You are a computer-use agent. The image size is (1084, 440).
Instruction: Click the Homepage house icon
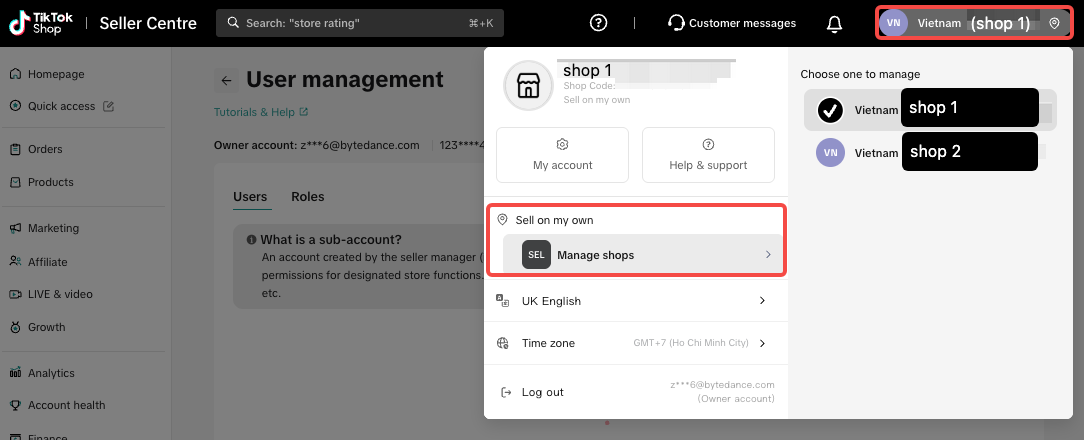point(15,74)
